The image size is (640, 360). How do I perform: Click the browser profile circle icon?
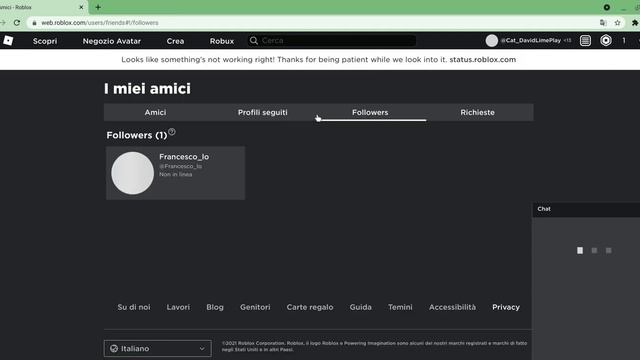(x=607, y=7)
